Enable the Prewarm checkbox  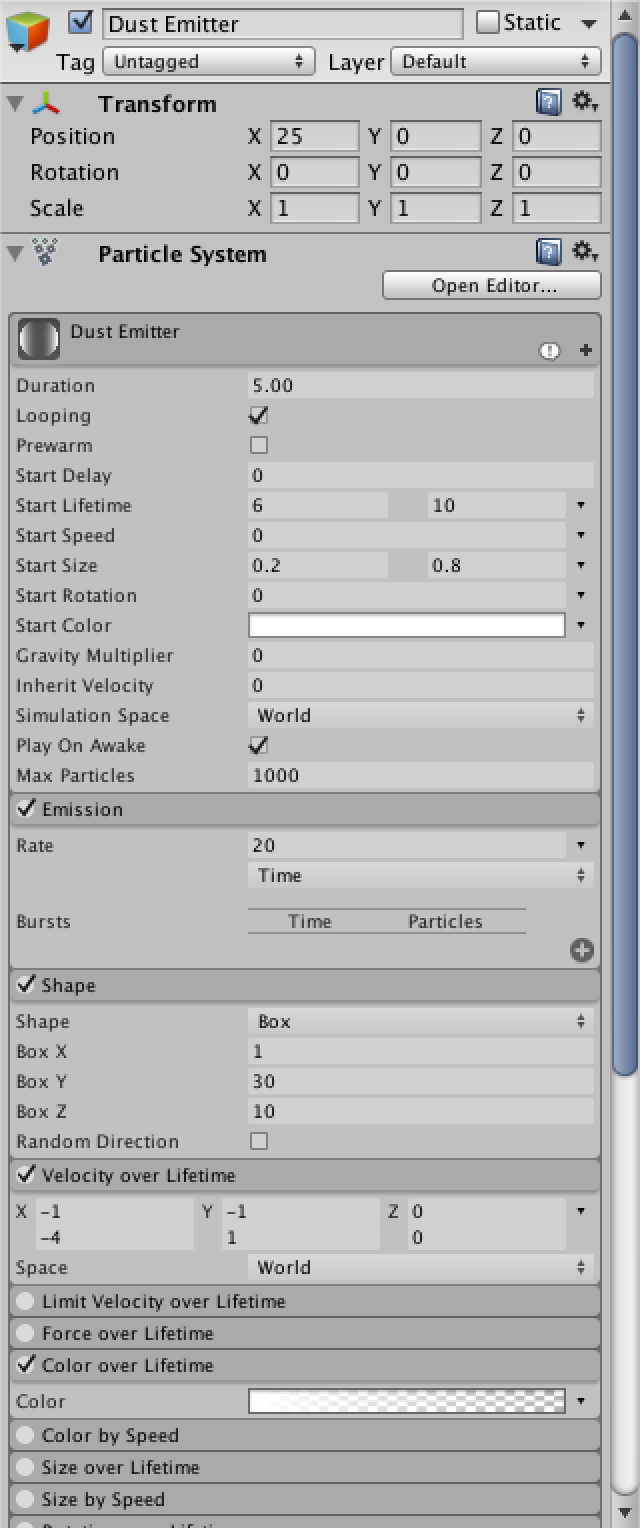pyautogui.click(x=259, y=445)
